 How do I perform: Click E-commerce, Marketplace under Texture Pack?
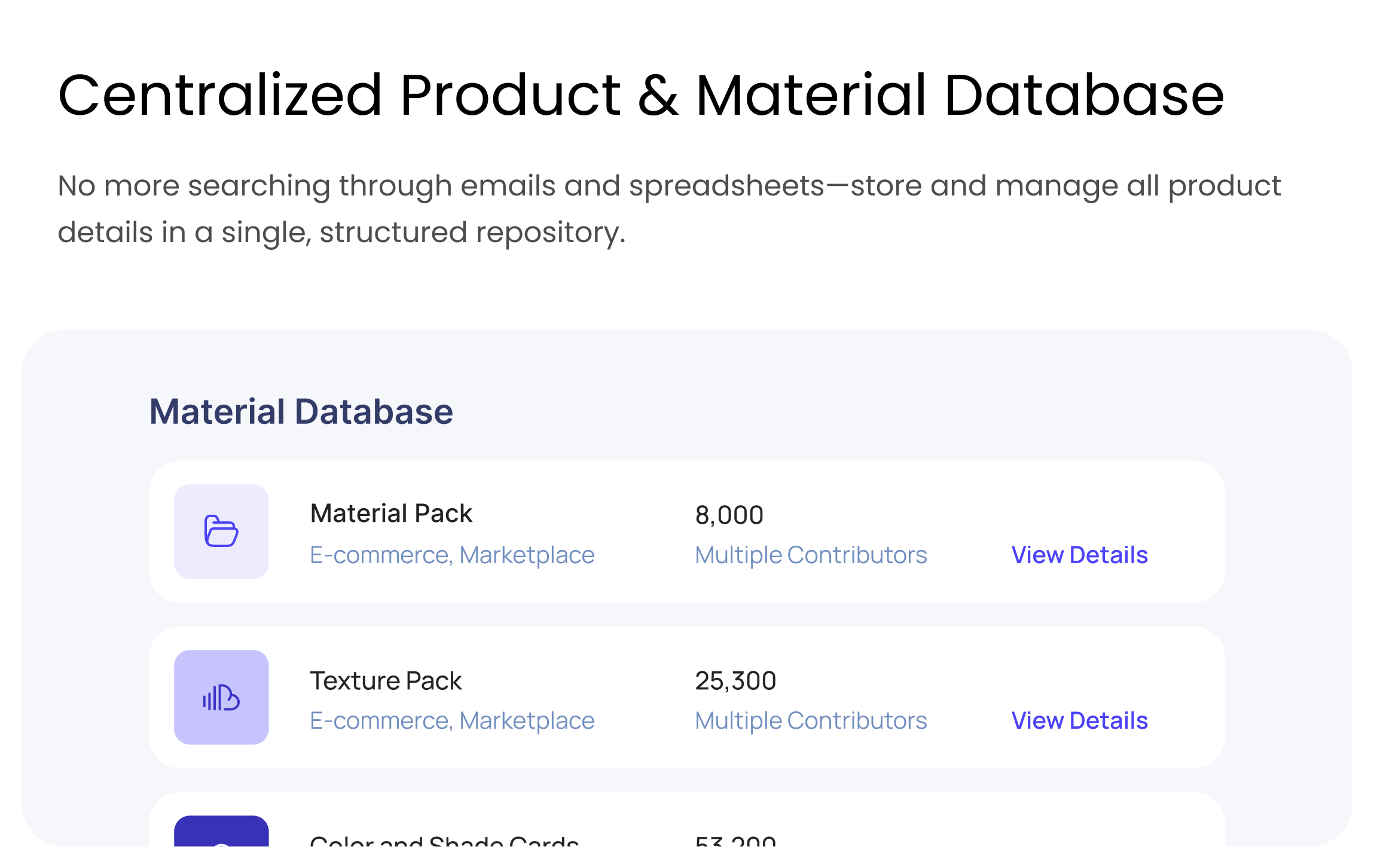click(x=452, y=721)
